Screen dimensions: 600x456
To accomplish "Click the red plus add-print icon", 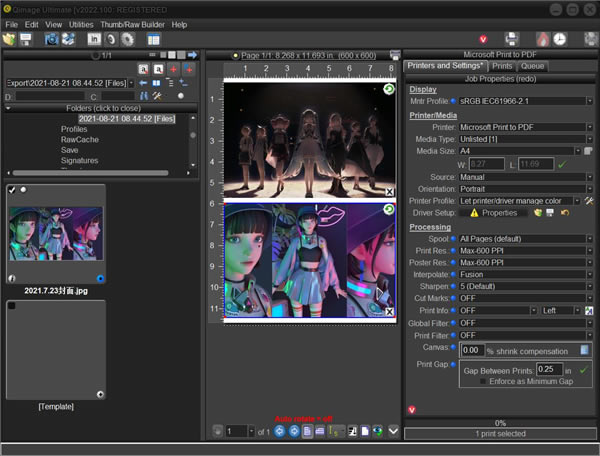I will pyautogui.click(x=173, y=69).
